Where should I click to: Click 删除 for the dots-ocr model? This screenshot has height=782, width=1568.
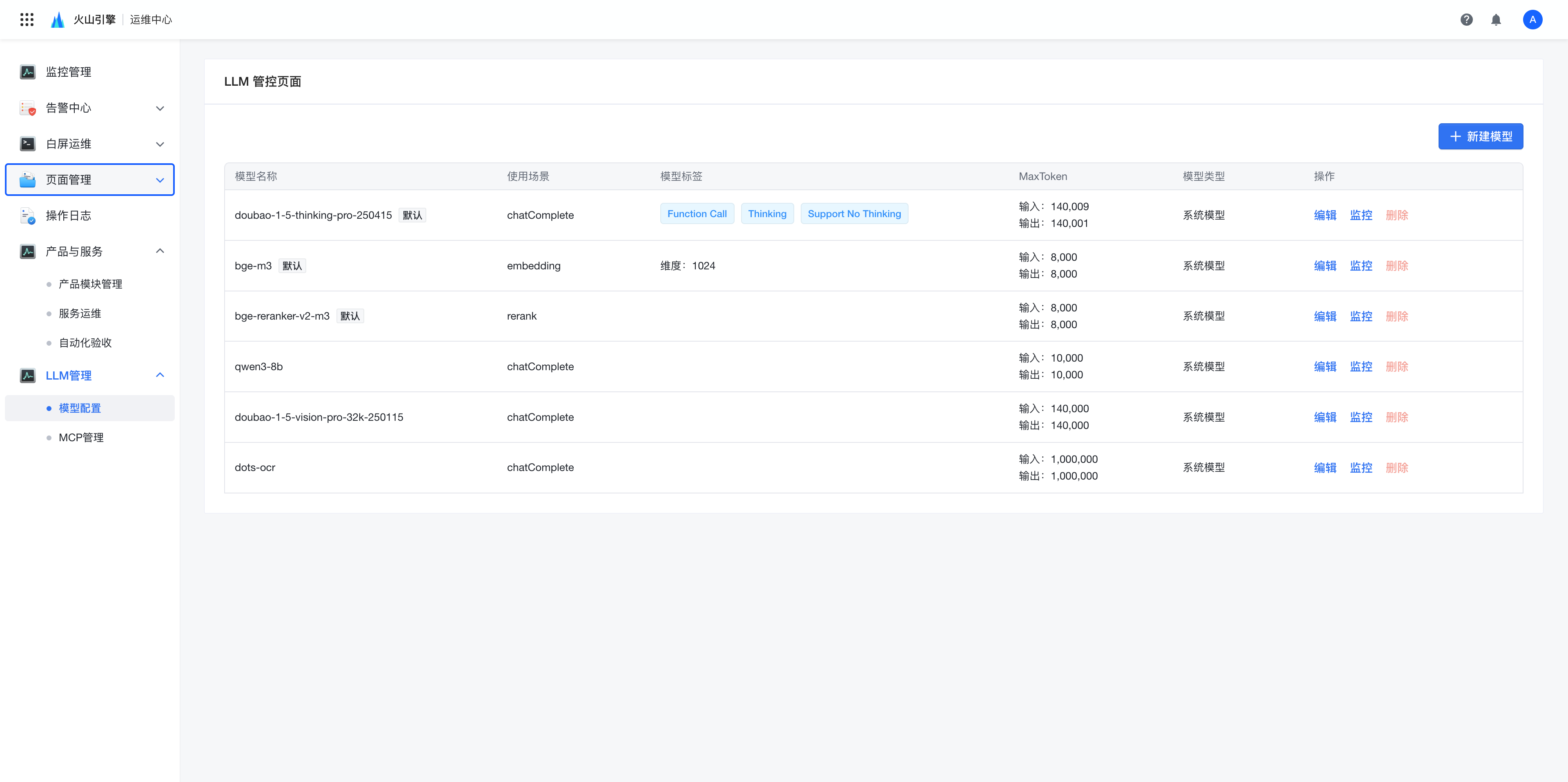(1396, 467)
